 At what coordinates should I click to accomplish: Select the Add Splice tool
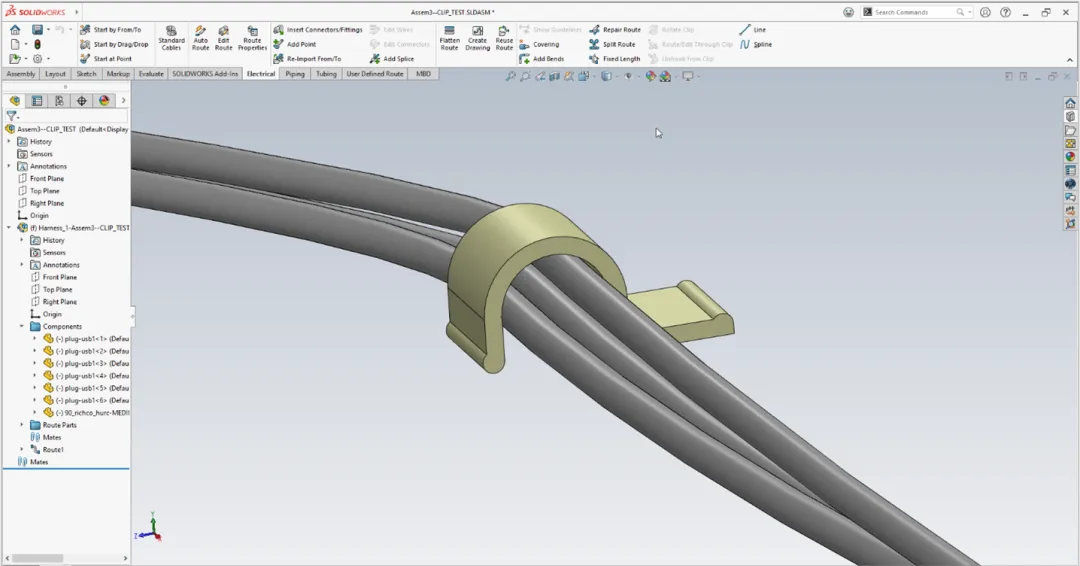point(392,59)
